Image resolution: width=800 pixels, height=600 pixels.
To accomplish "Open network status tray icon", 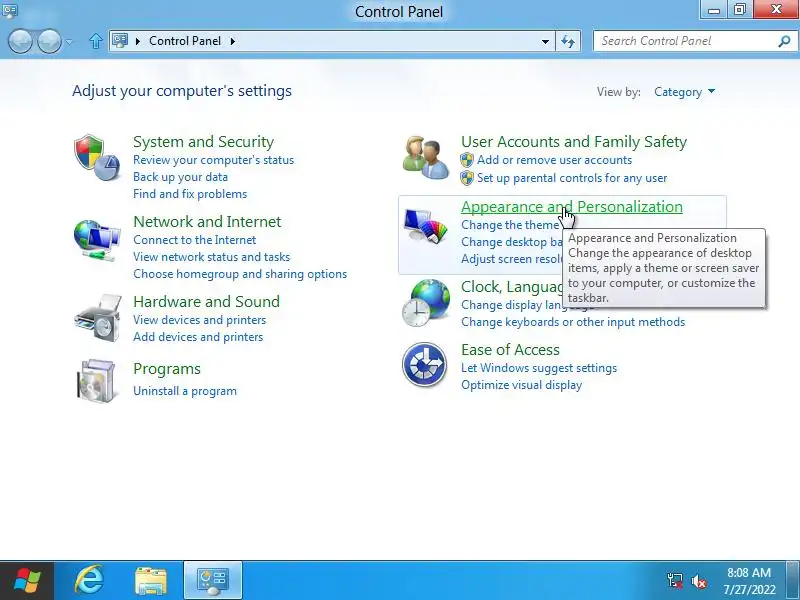I will point(674,581).
